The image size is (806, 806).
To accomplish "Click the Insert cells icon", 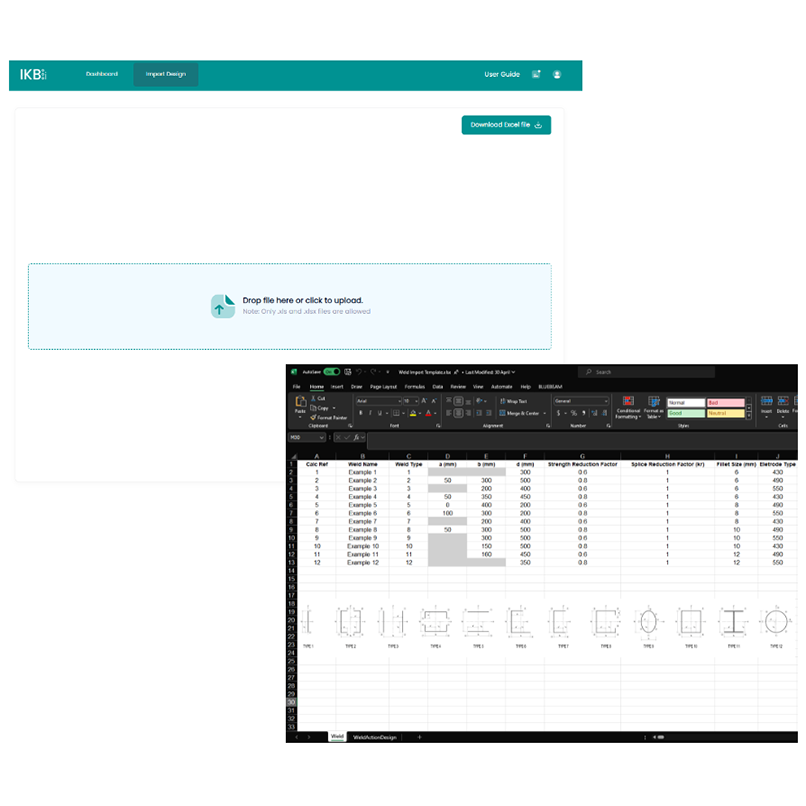I will coord(767,405).
